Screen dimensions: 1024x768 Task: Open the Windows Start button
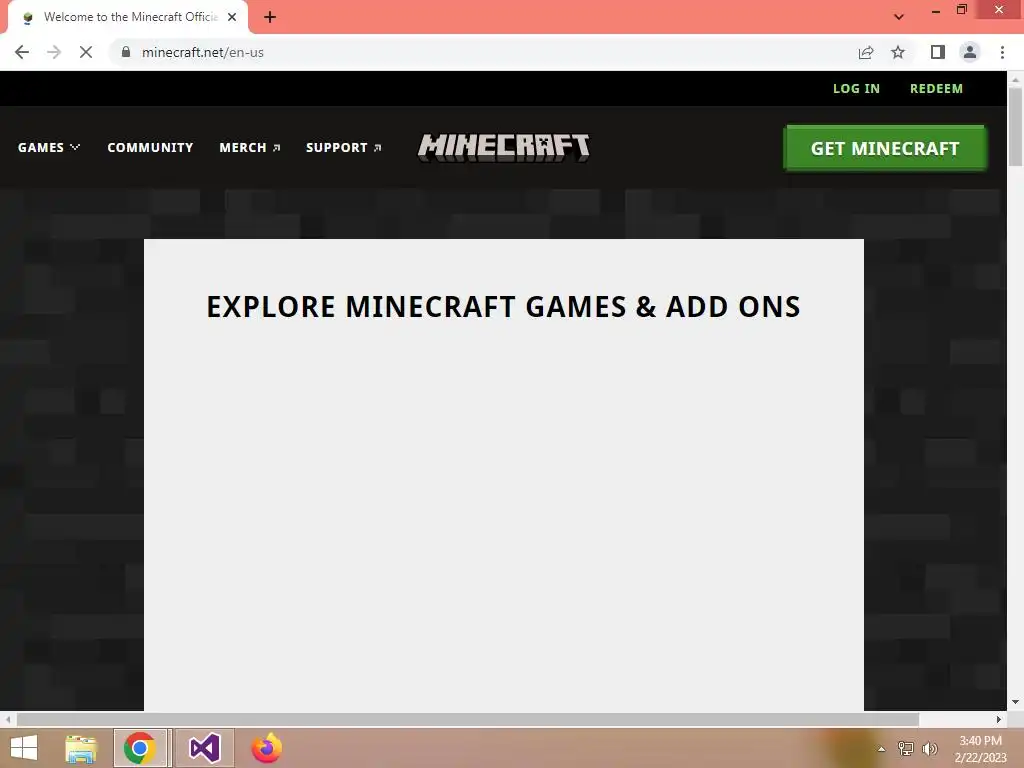pyautogui.click(x=24, y=748)
